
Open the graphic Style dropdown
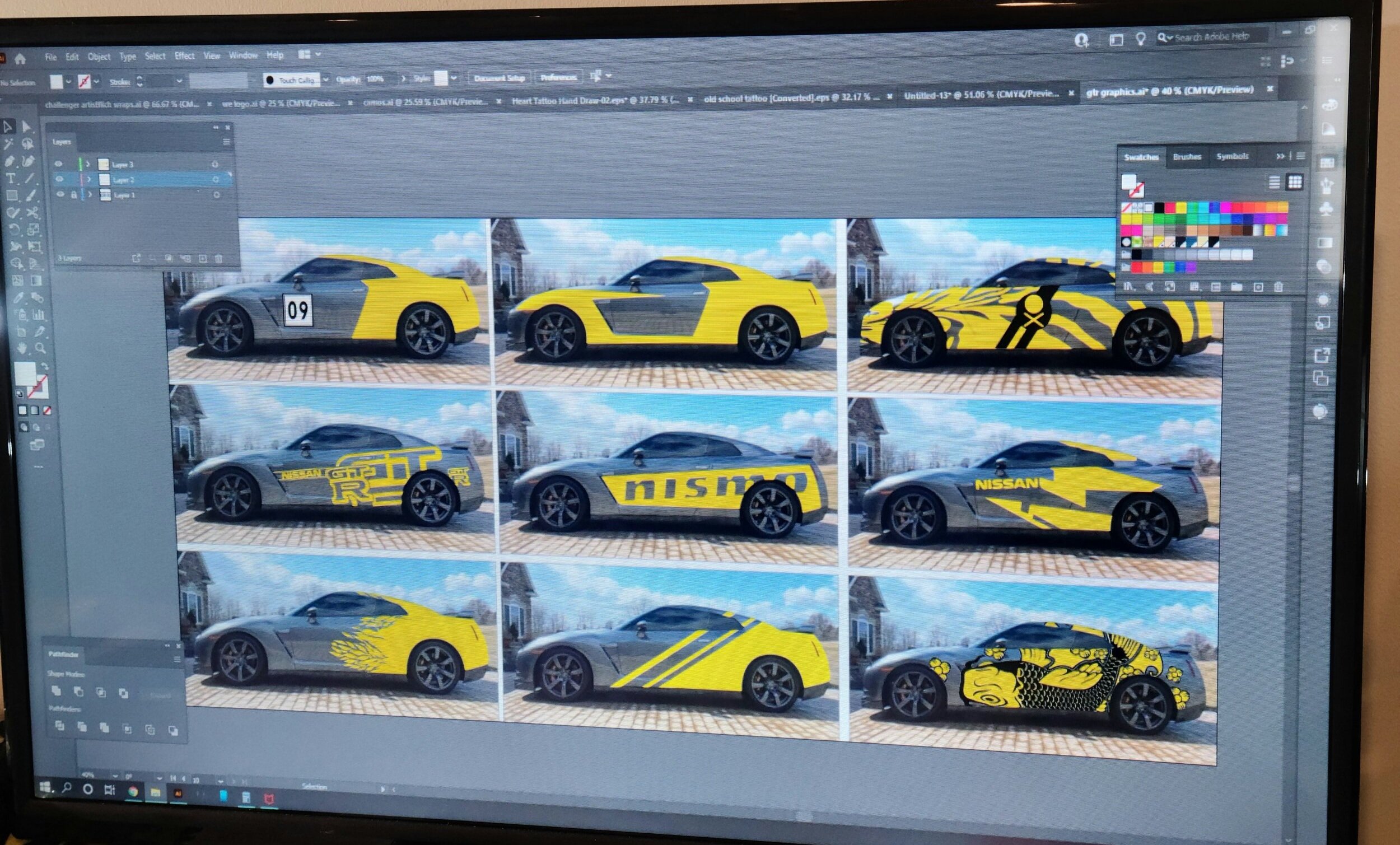tap(454, 78)
